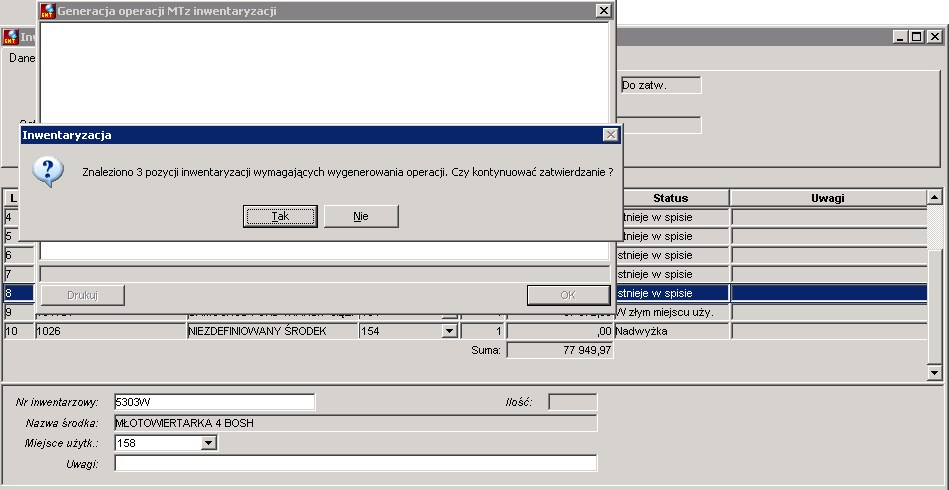Click table scrollbar down arrow
Viewport: 949px width, 490px height.
tap(934, 373)
